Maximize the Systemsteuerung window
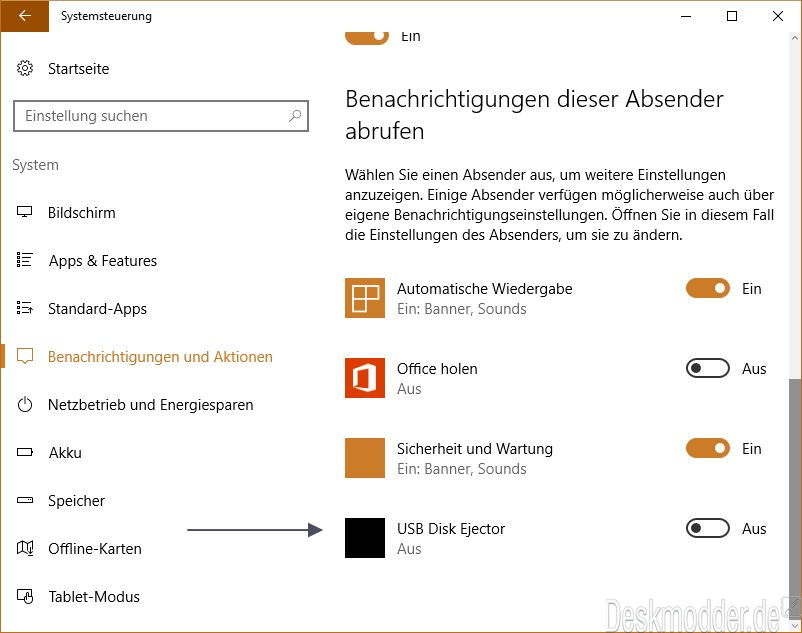 (x=732, y=16)
